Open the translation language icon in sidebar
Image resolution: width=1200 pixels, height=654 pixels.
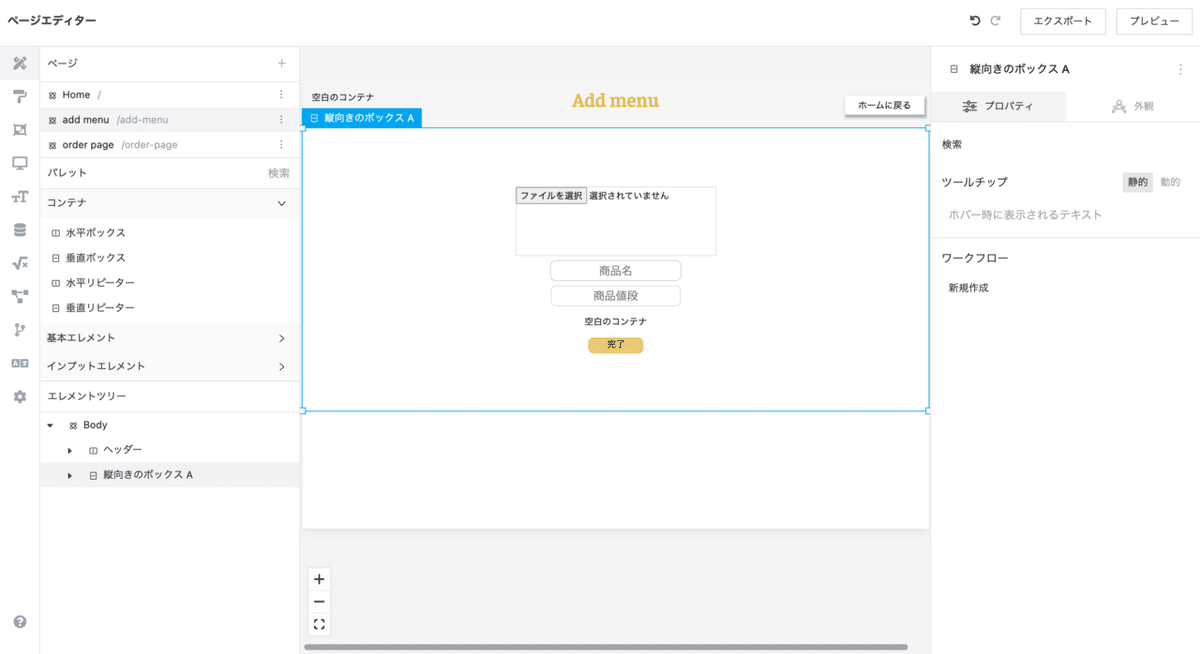pyautogui.click(x=19, y=363)
